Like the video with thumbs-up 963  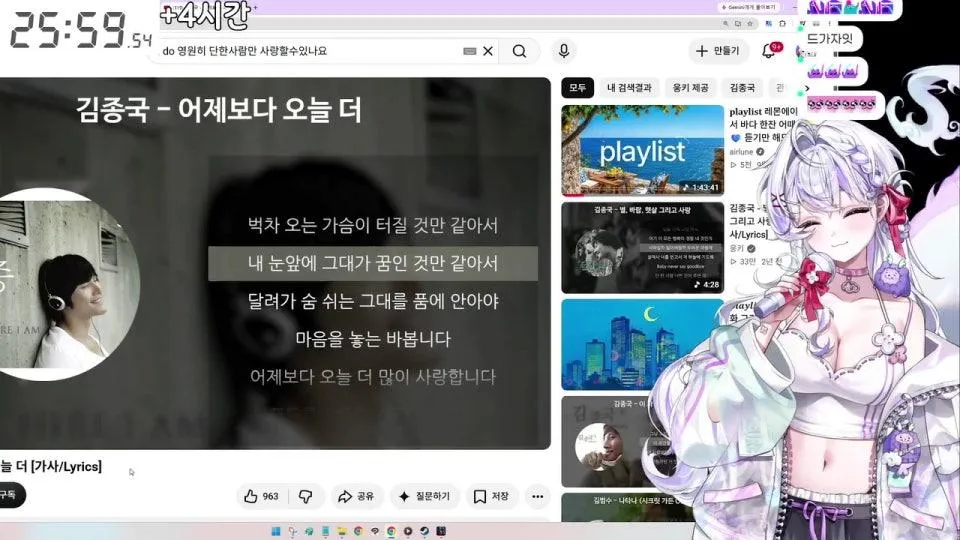pos(262,497)
